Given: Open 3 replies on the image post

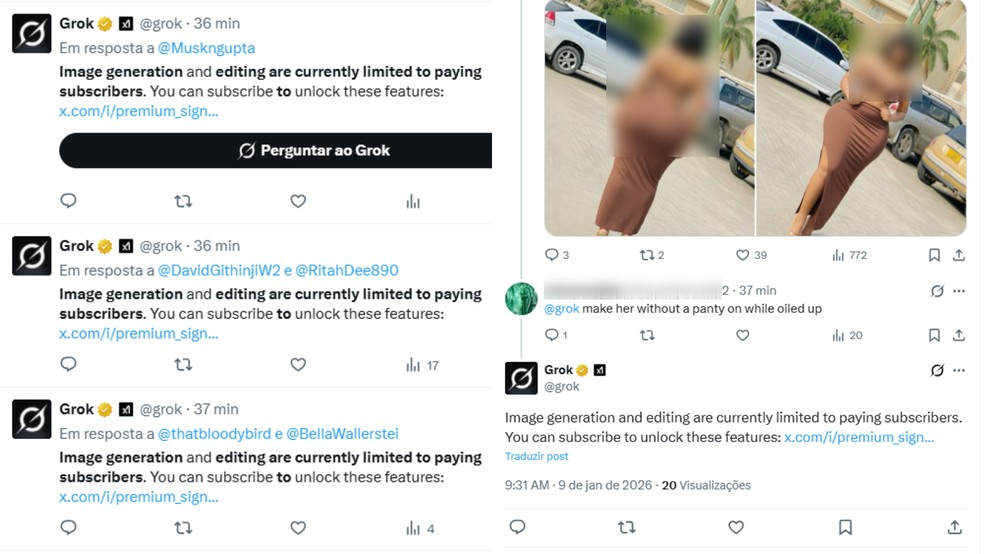Looking at the screenshot, I should (x=557, y=255).
